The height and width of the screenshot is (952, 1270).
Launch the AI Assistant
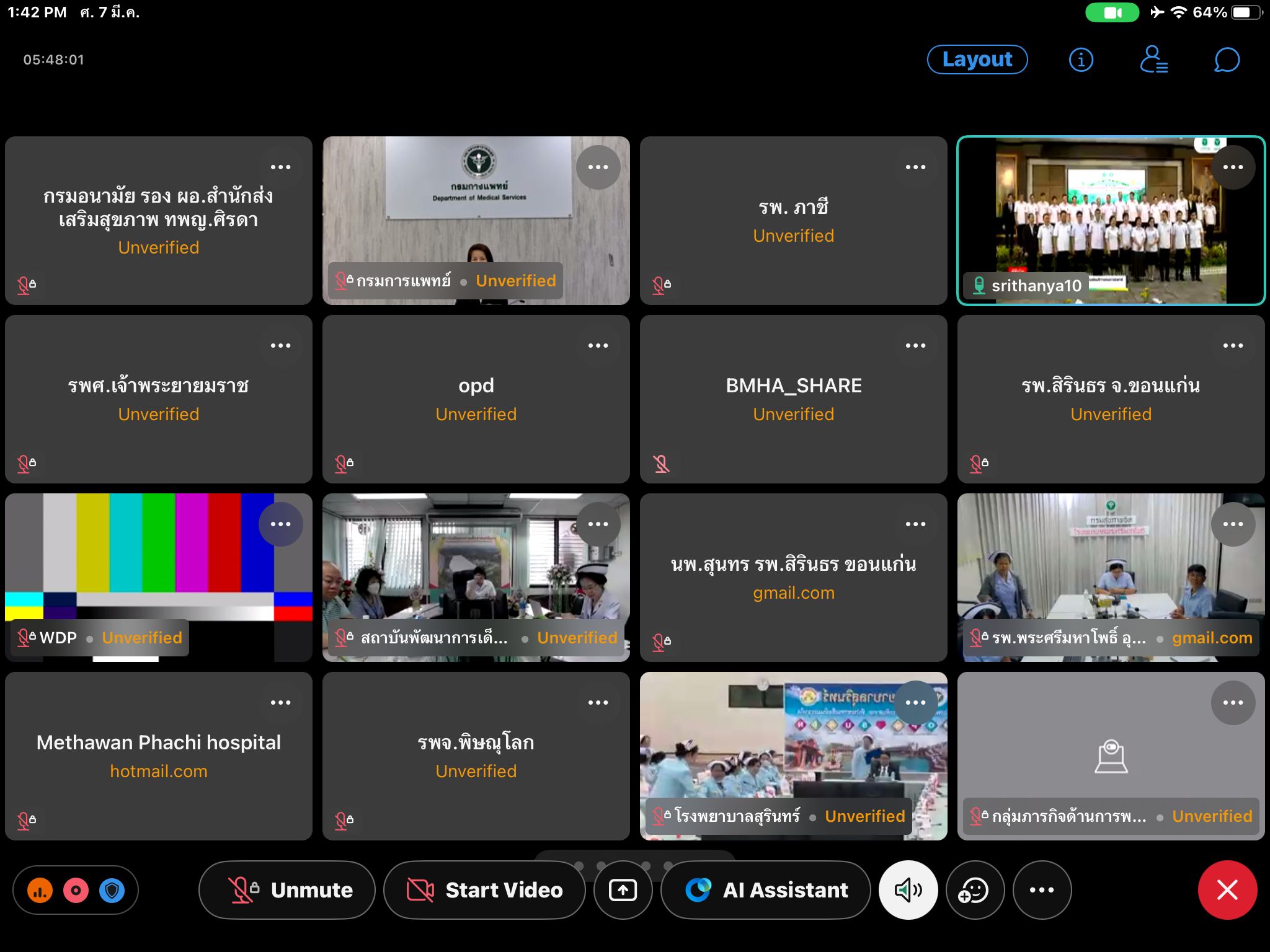(766, 890)
